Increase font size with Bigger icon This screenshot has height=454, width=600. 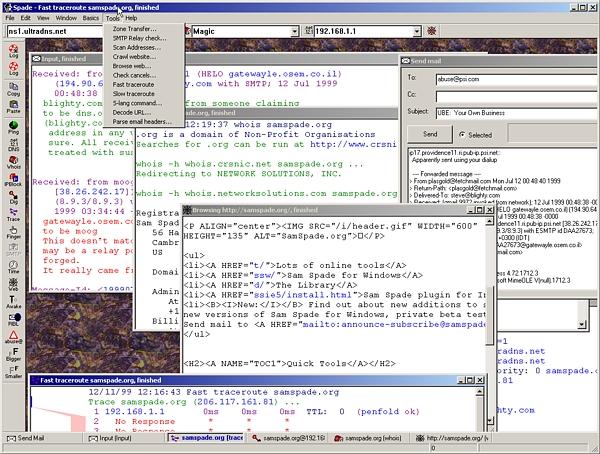click(x=13, y=354)
